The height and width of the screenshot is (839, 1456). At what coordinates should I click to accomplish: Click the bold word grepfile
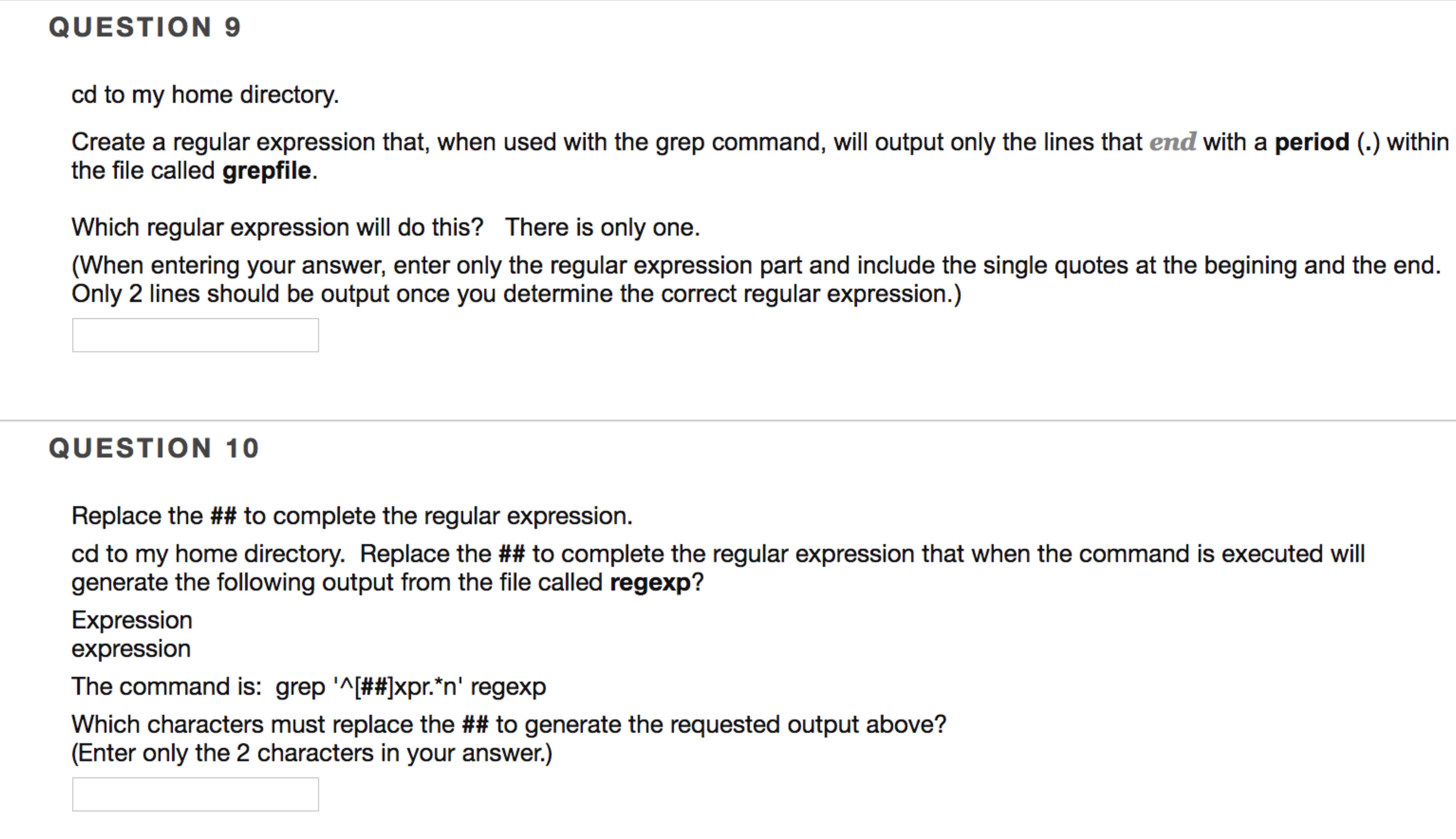point(266,171)
